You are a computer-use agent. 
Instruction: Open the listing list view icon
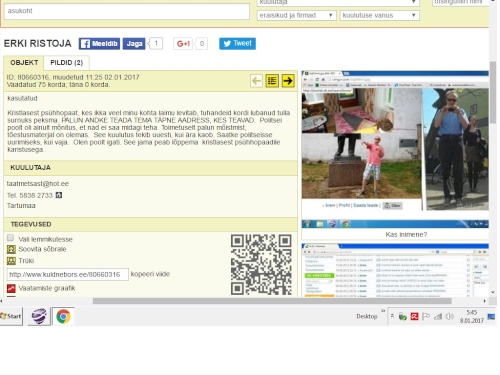(x=272, y=81)
